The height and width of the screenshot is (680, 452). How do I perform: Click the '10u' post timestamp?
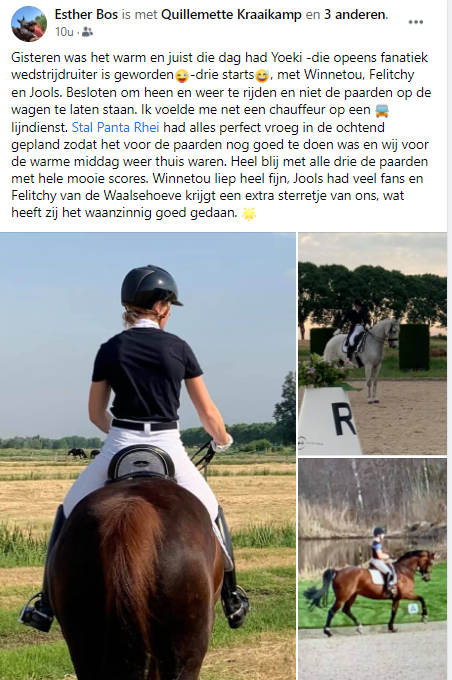pos(64,32)
